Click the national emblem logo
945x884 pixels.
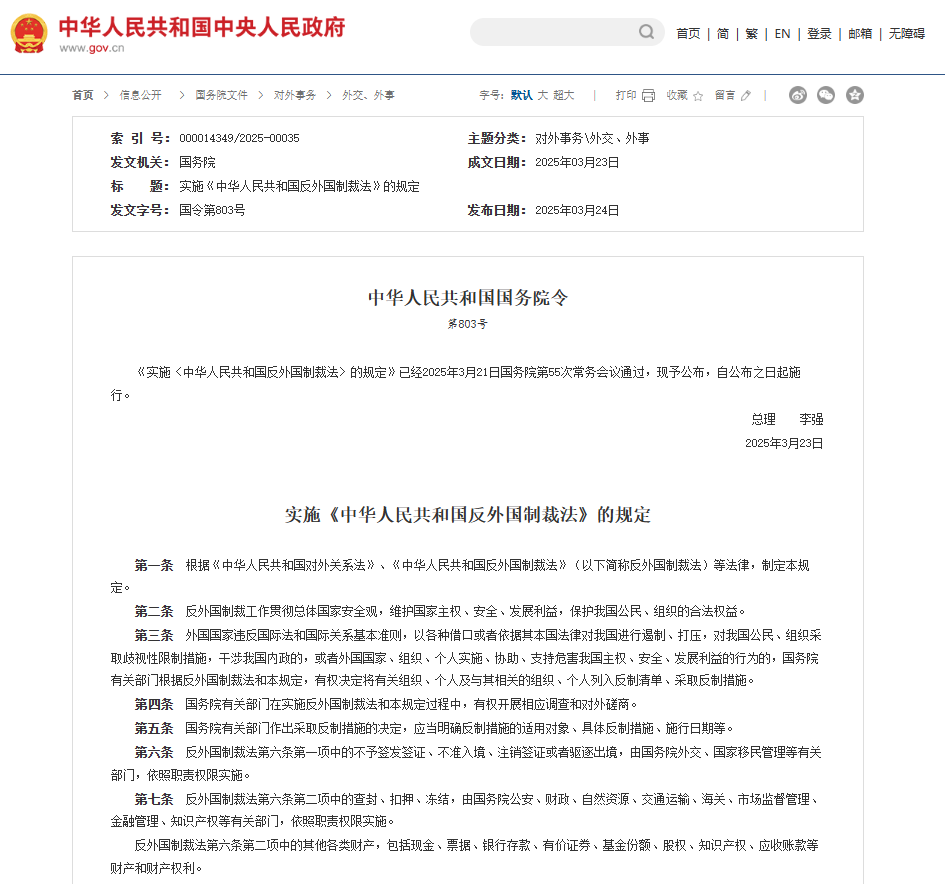pyautogui.click(x=27, y=32)
